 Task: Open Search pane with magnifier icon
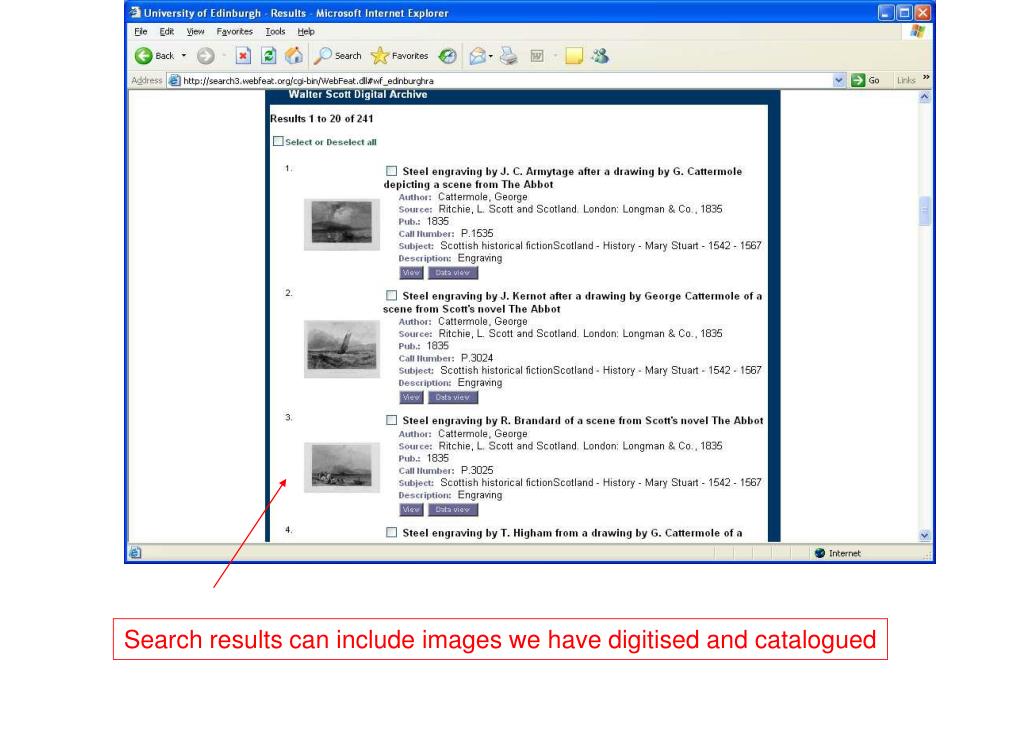(x=323, y=56)
